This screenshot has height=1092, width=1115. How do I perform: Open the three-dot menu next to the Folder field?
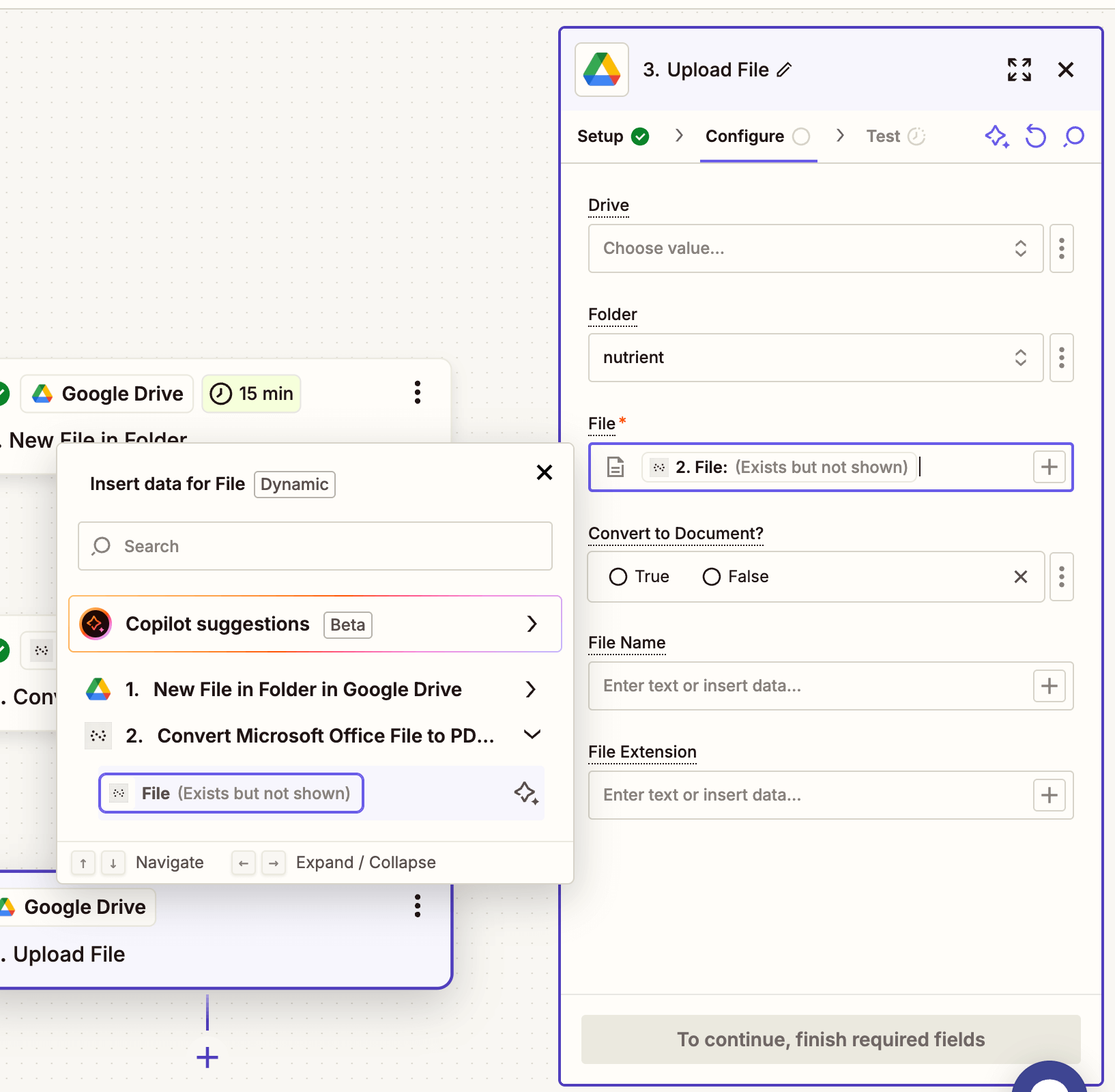1062,358
